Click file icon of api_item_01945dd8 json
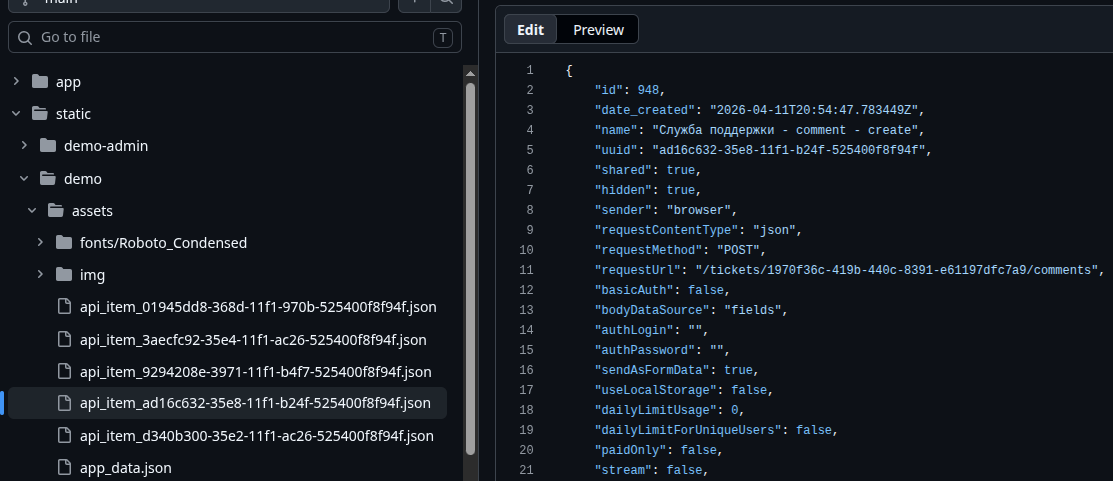 click(x=65, y=306)
